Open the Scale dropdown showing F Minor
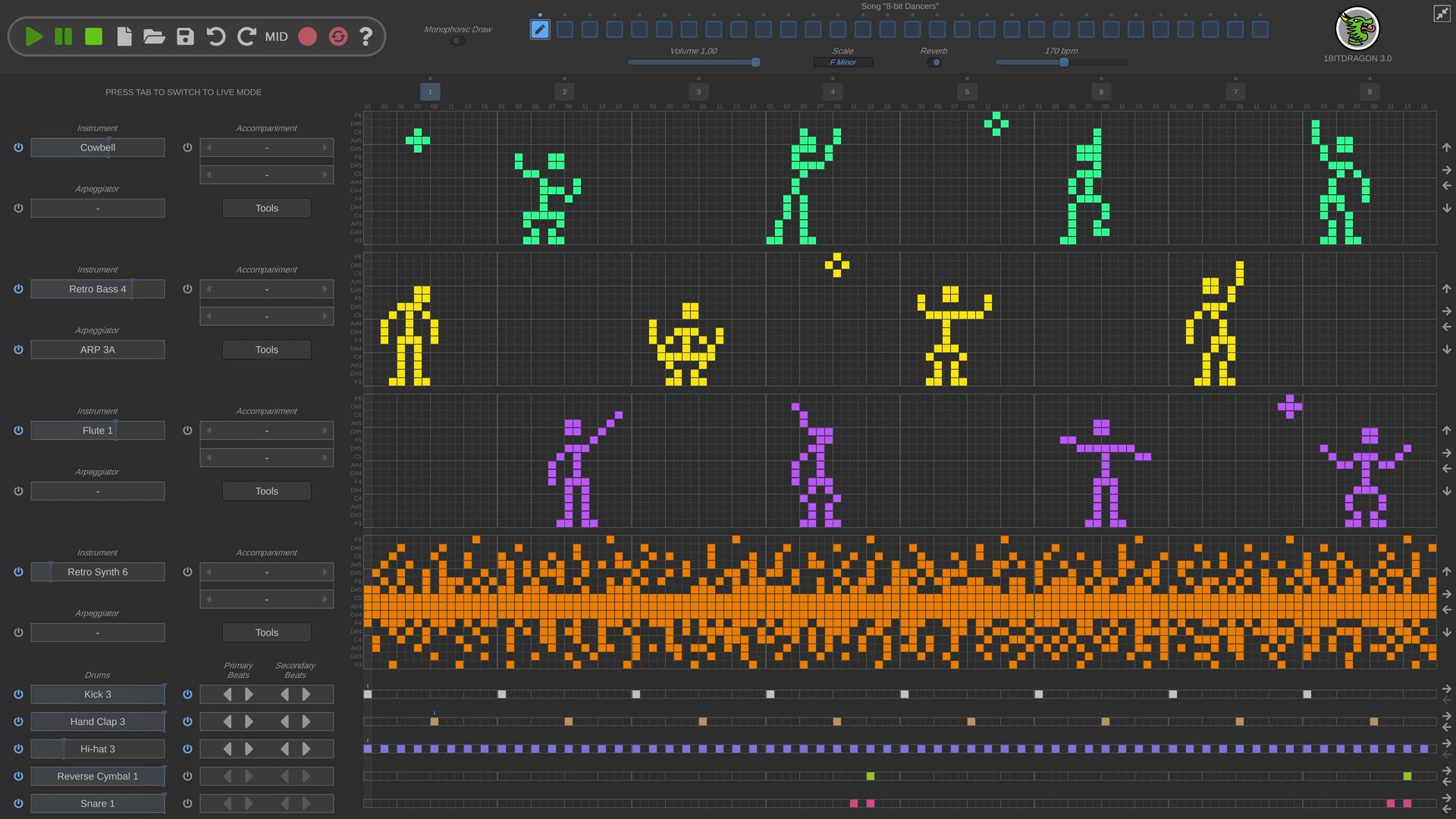The height and width of the screenshot is (819, 1456). pyautogui.click(x=843, y=62)
